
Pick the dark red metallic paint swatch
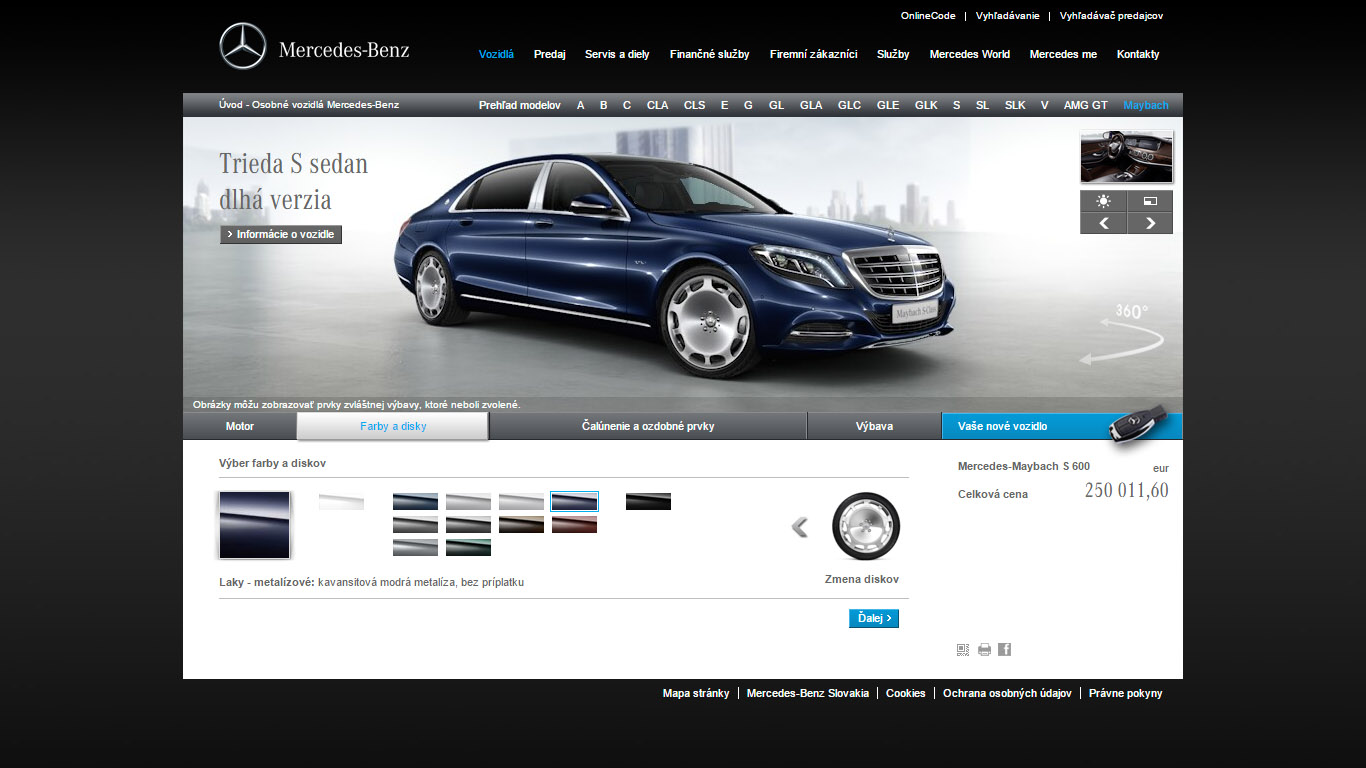point(574,525)
